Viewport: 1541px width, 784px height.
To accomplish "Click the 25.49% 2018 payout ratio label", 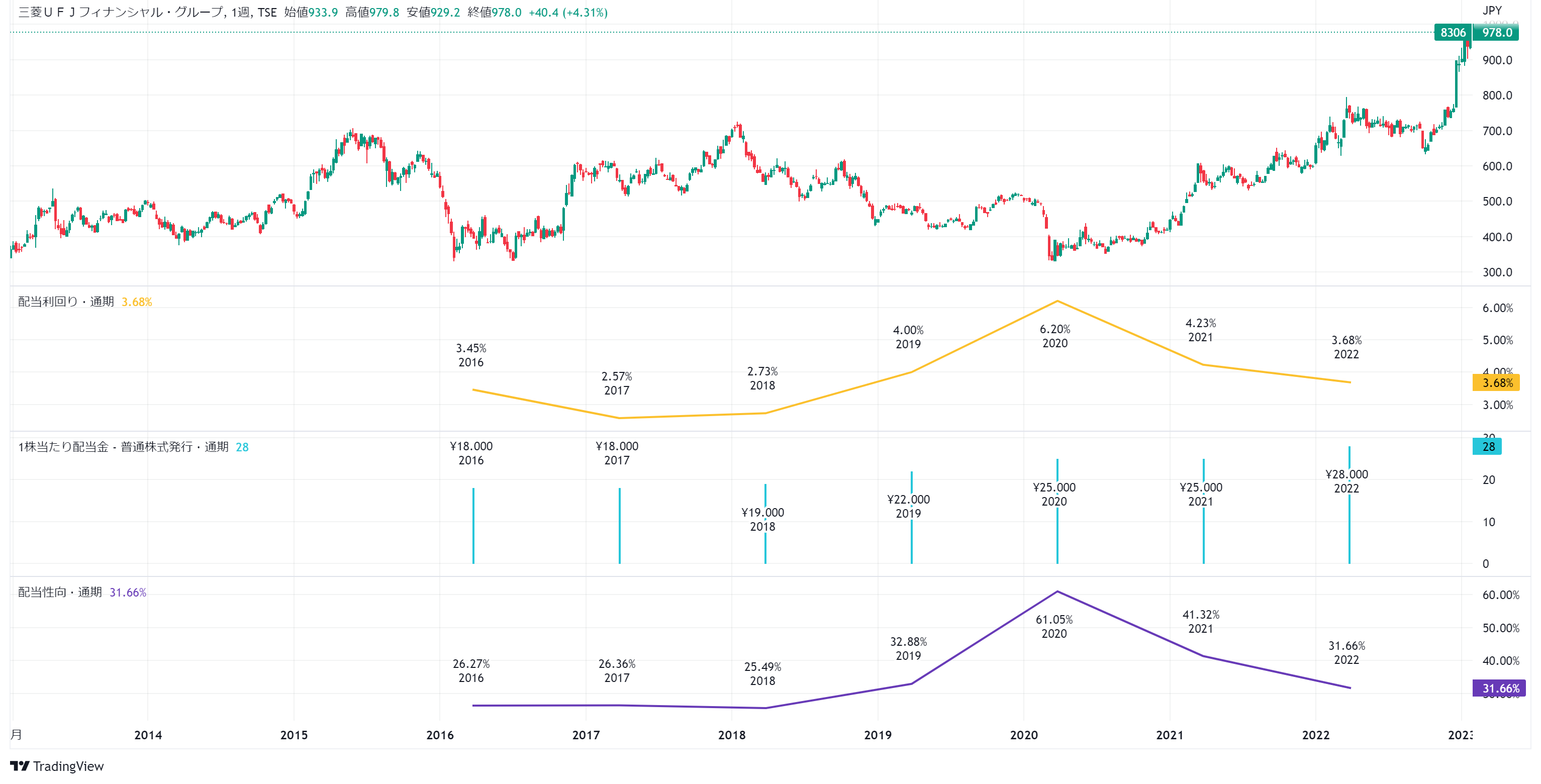I will (x=763, y=674).
